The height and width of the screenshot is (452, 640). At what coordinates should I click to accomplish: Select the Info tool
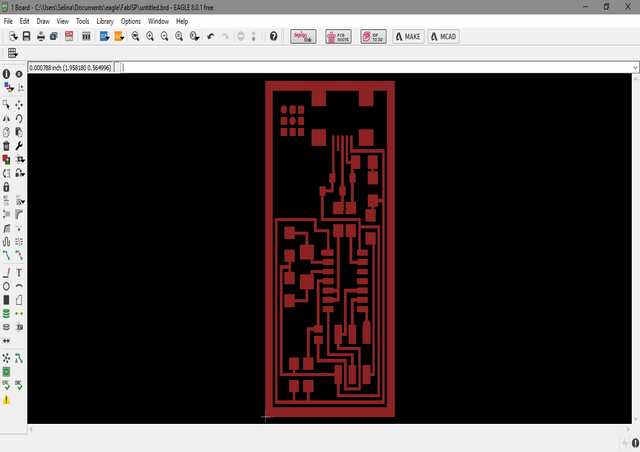(6, 74)
